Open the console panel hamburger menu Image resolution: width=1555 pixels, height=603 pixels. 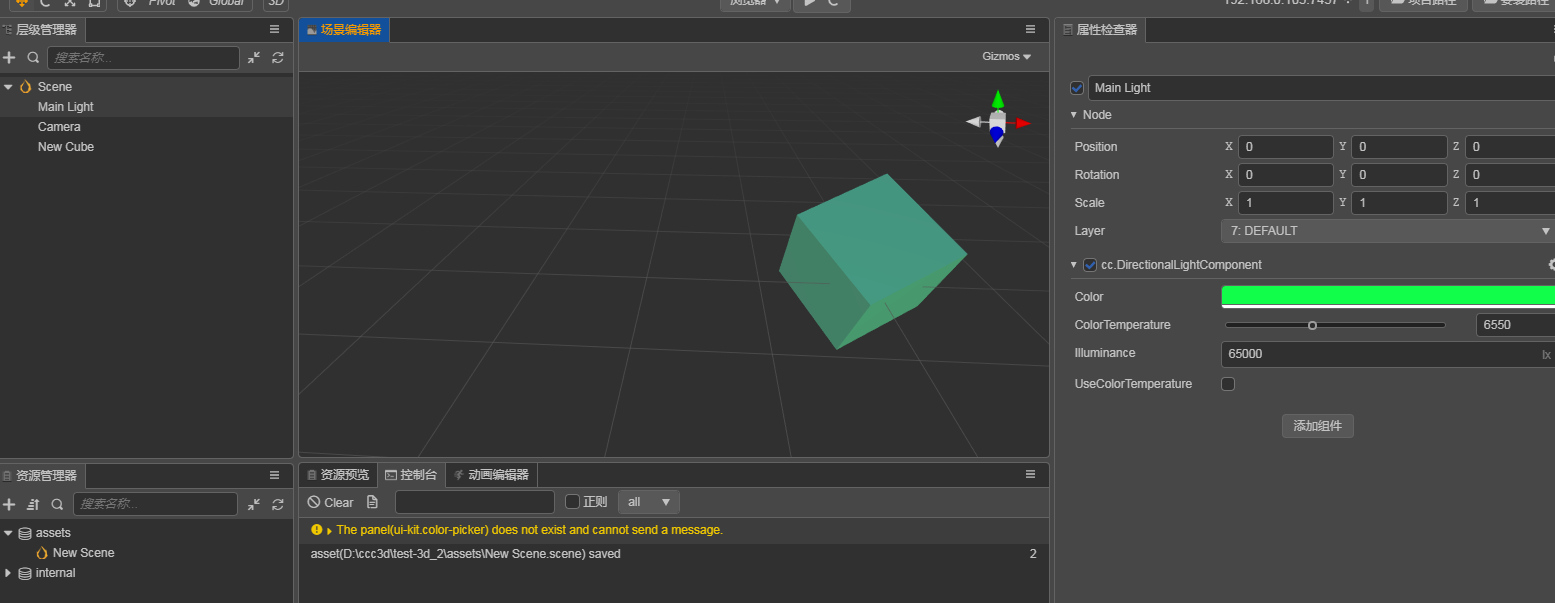(1031, 474)
